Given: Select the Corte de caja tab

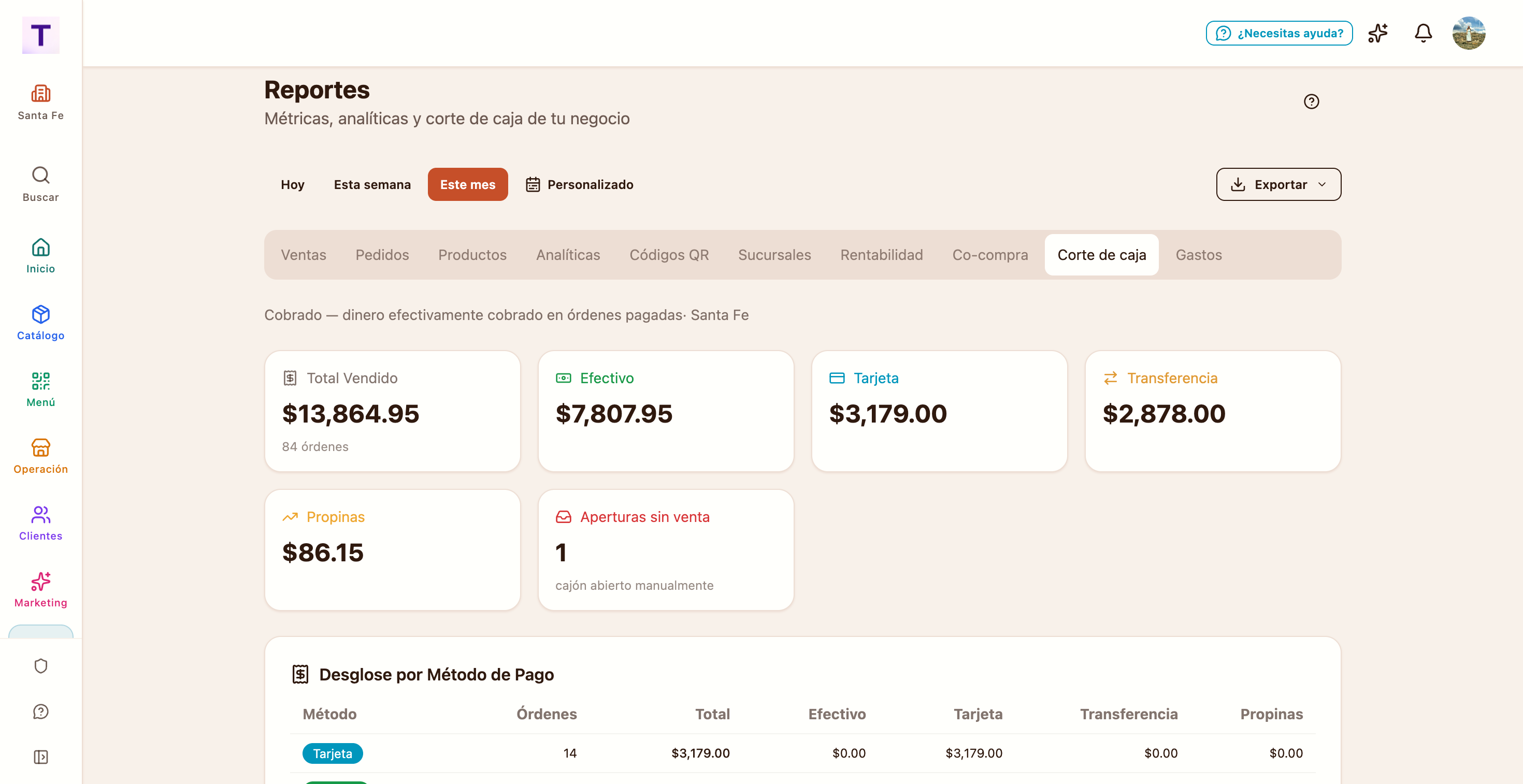Looking at the screenshot, I should point(1101,255).
